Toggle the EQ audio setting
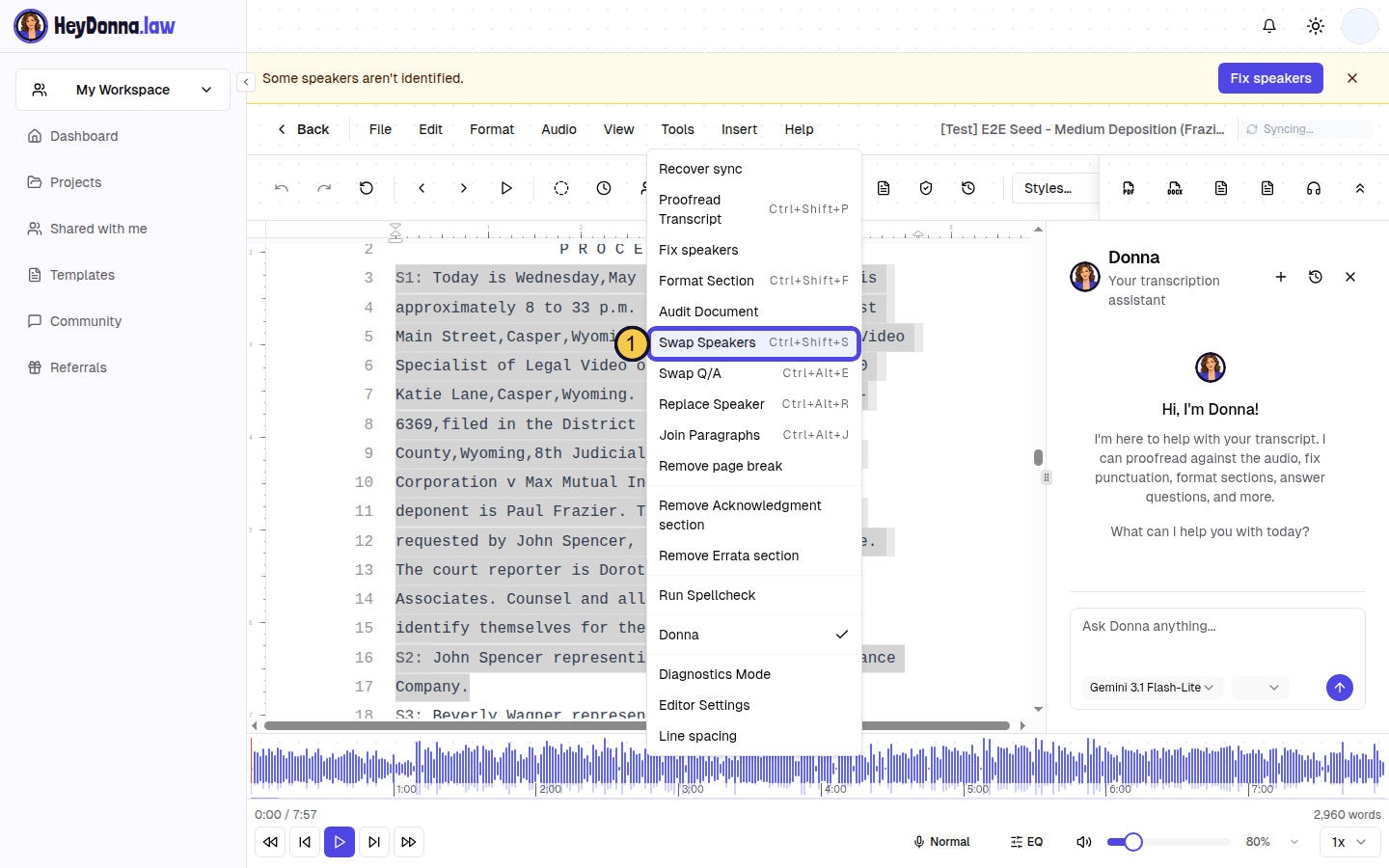This screenshot has width=1389, height=868. 1026,842
